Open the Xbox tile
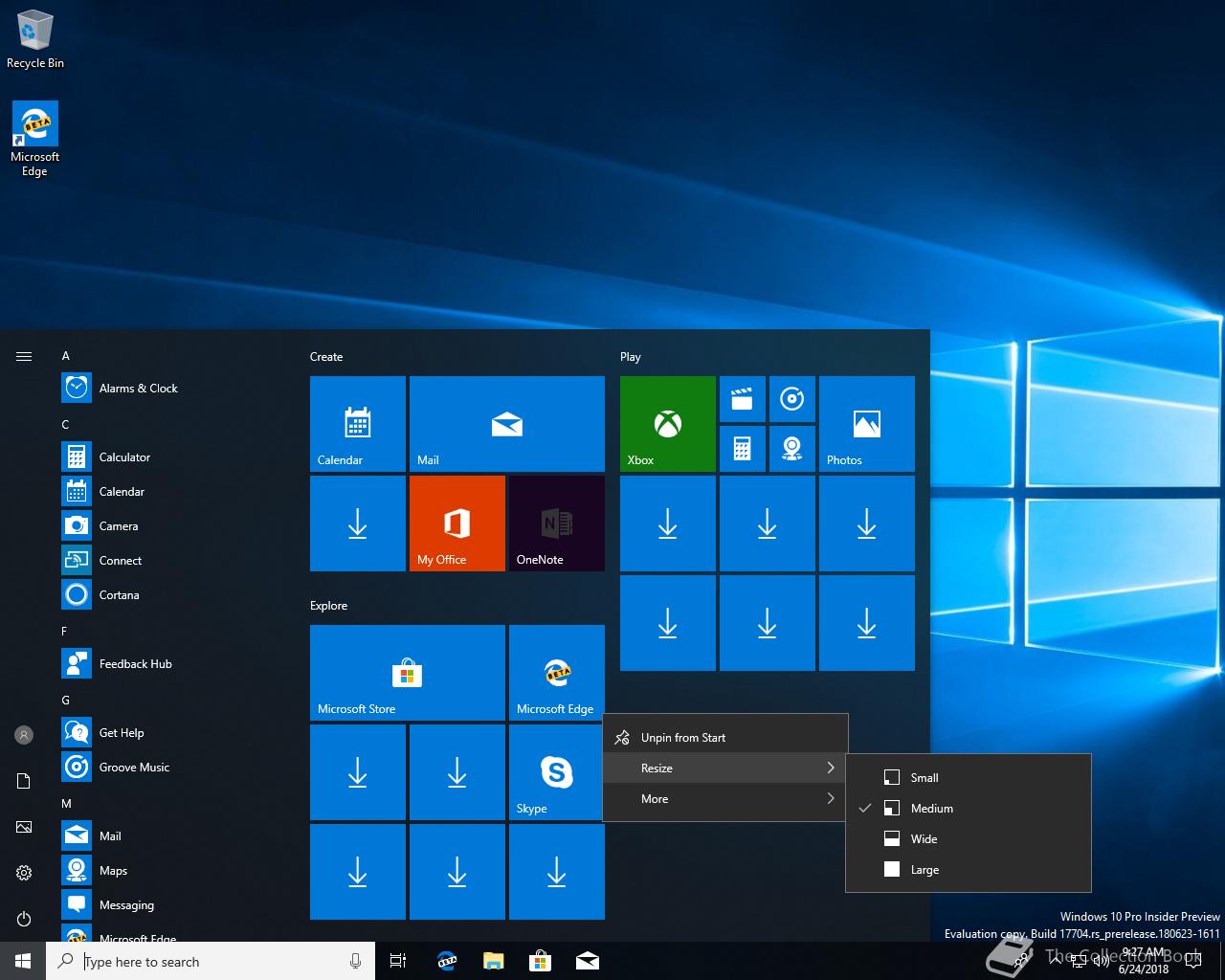 [668, 424]
